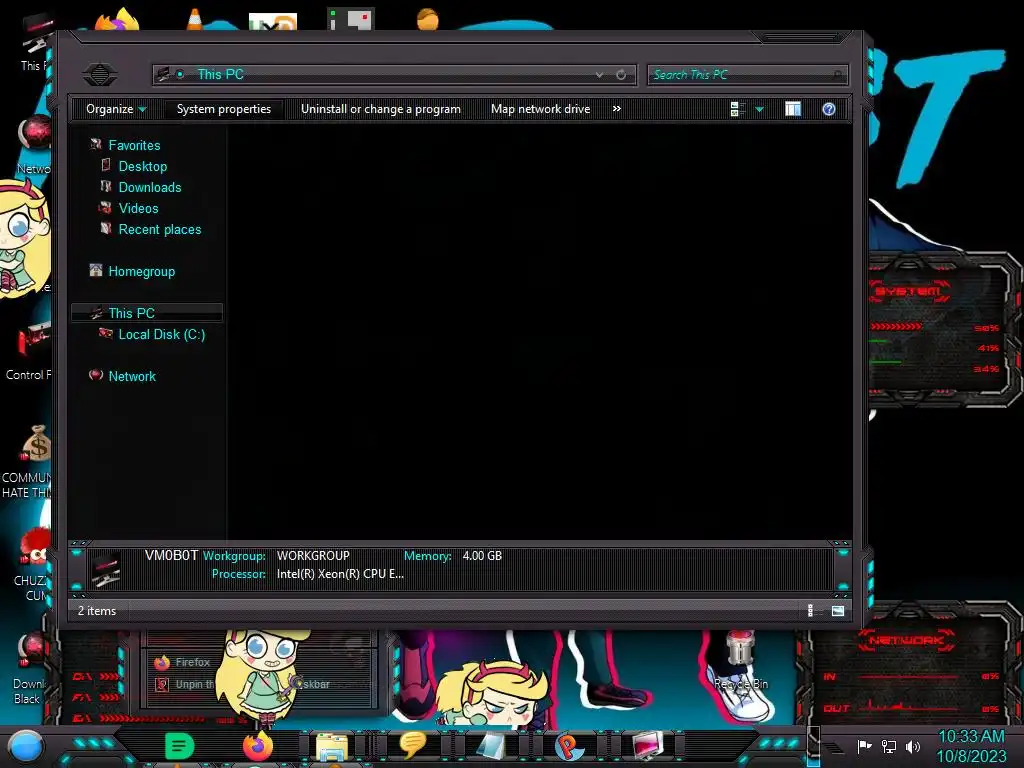Open the green notes app on taskbar
The width and height of the screenshot is (1024, 768).
click(178, 746)
